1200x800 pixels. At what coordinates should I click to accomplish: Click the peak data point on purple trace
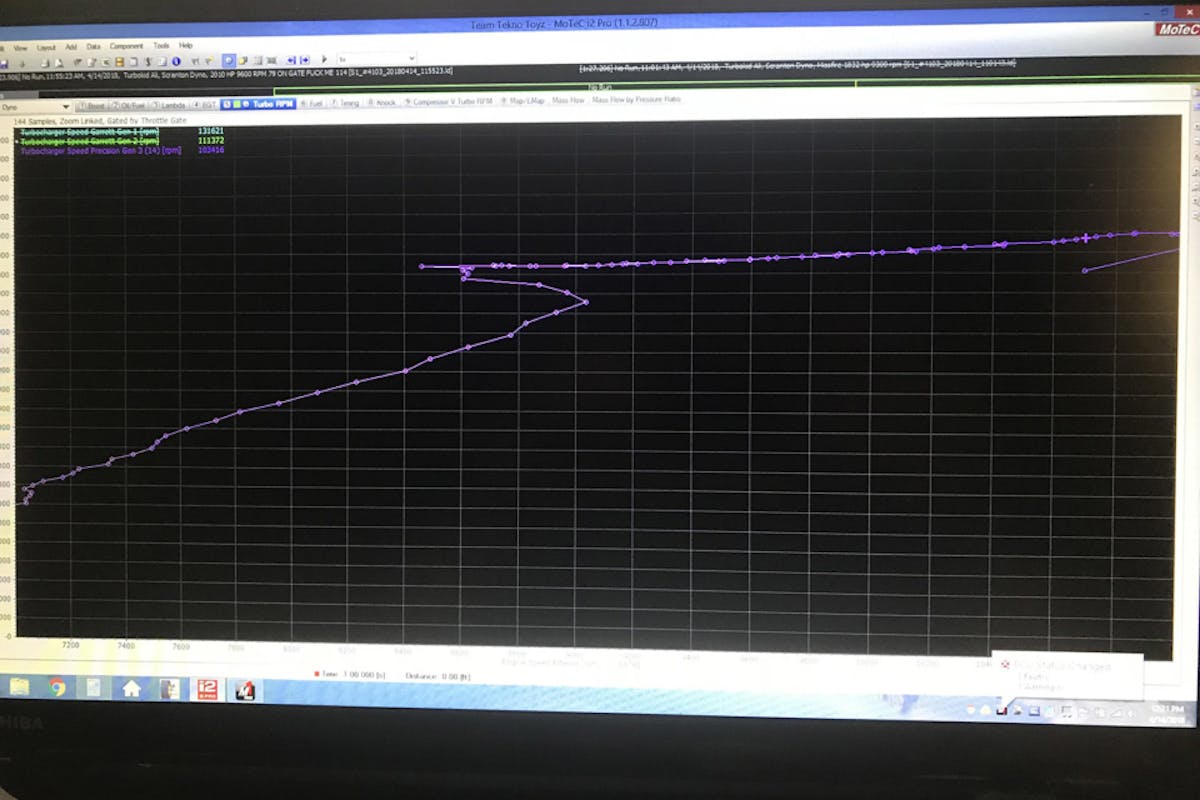(1134, 233)
